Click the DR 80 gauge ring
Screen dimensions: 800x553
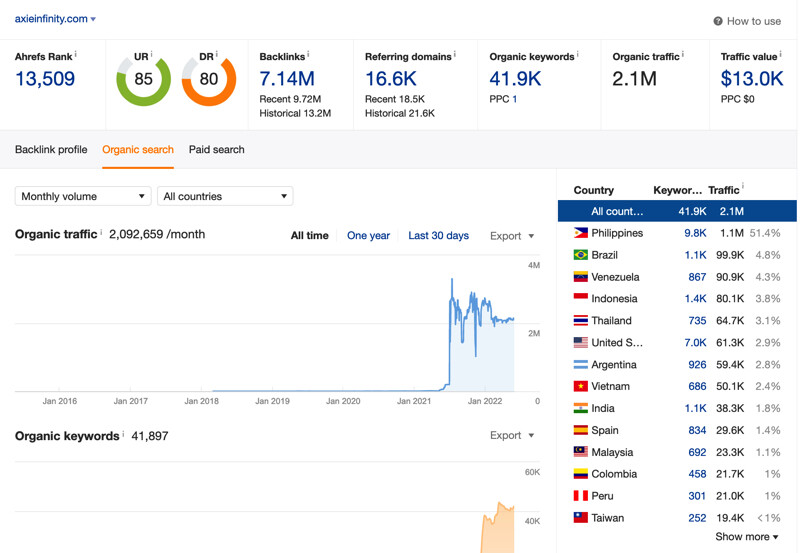point(209,81)
